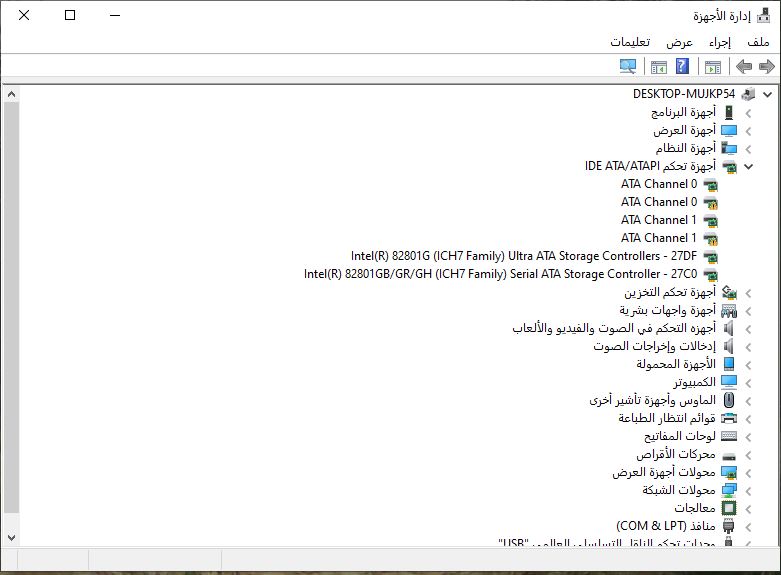Expand the أجهزة واجهات بشرية category

(x=748, y=311)
